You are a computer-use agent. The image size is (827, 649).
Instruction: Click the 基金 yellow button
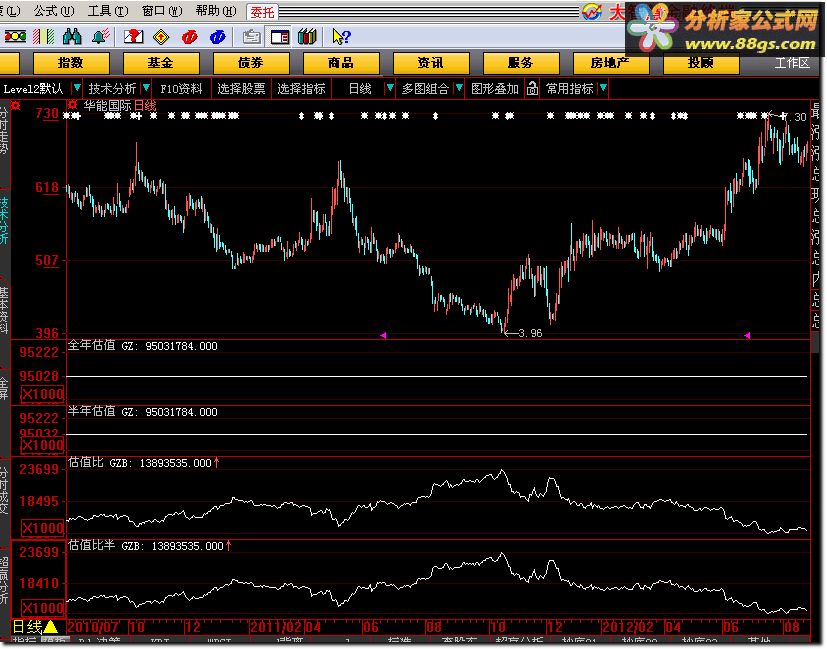(x=160, y=63)
